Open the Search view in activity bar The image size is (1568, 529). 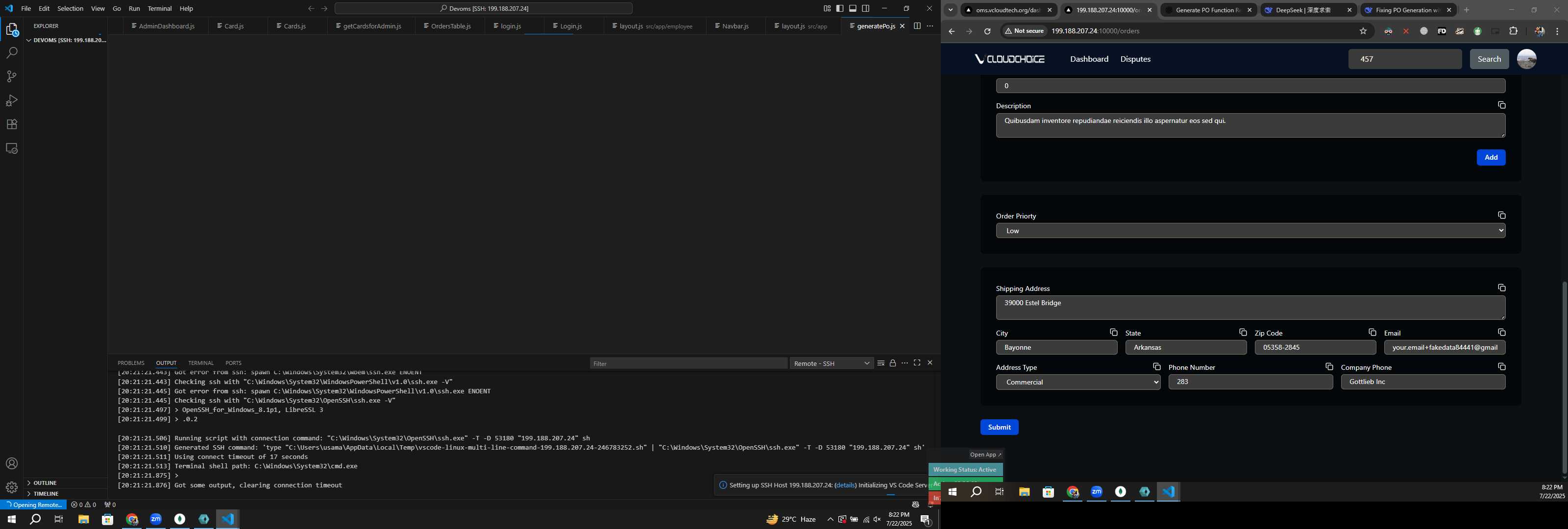(x=12, y=53)
